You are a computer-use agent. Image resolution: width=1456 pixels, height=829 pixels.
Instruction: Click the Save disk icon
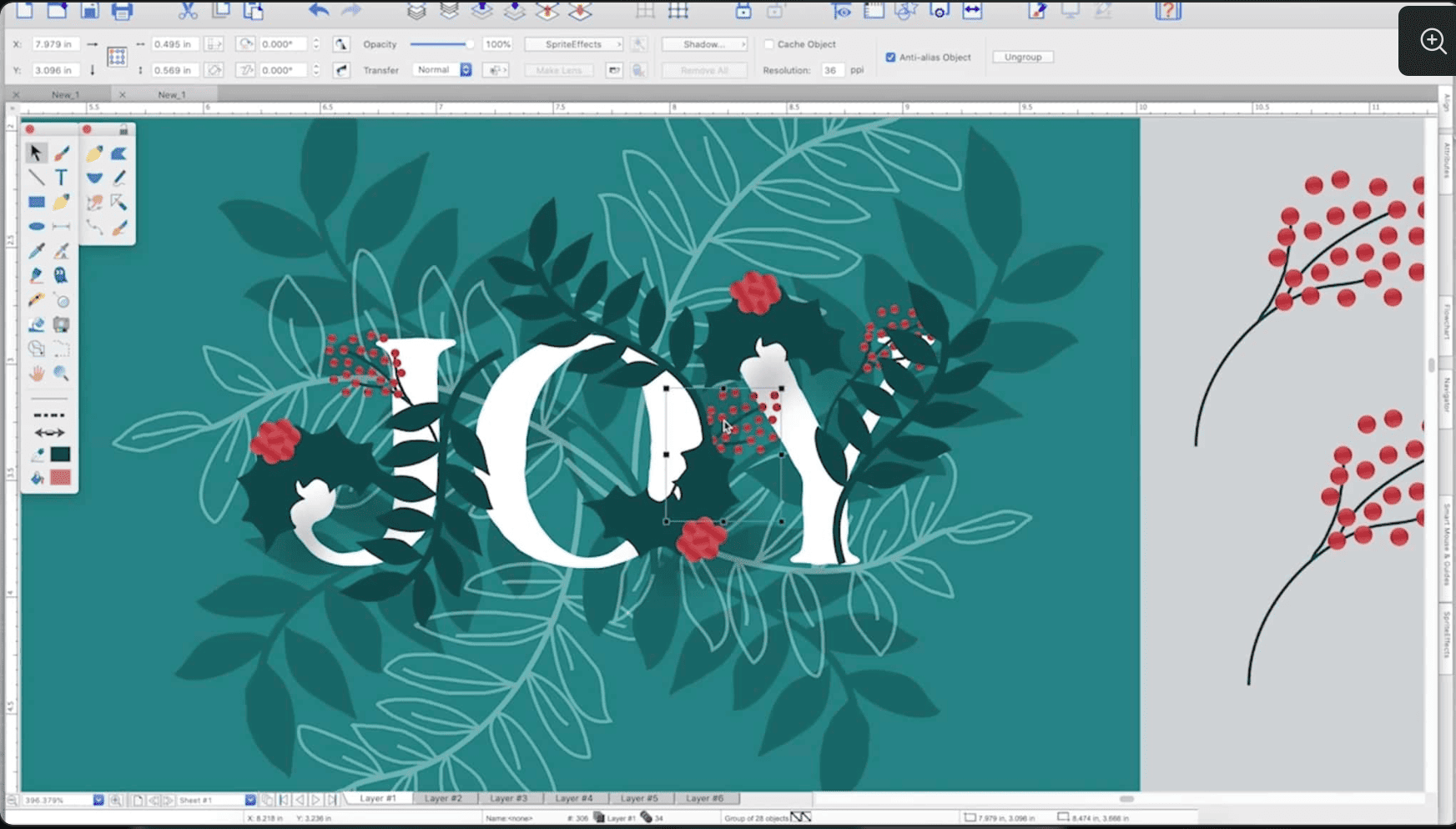pos(89,11)
